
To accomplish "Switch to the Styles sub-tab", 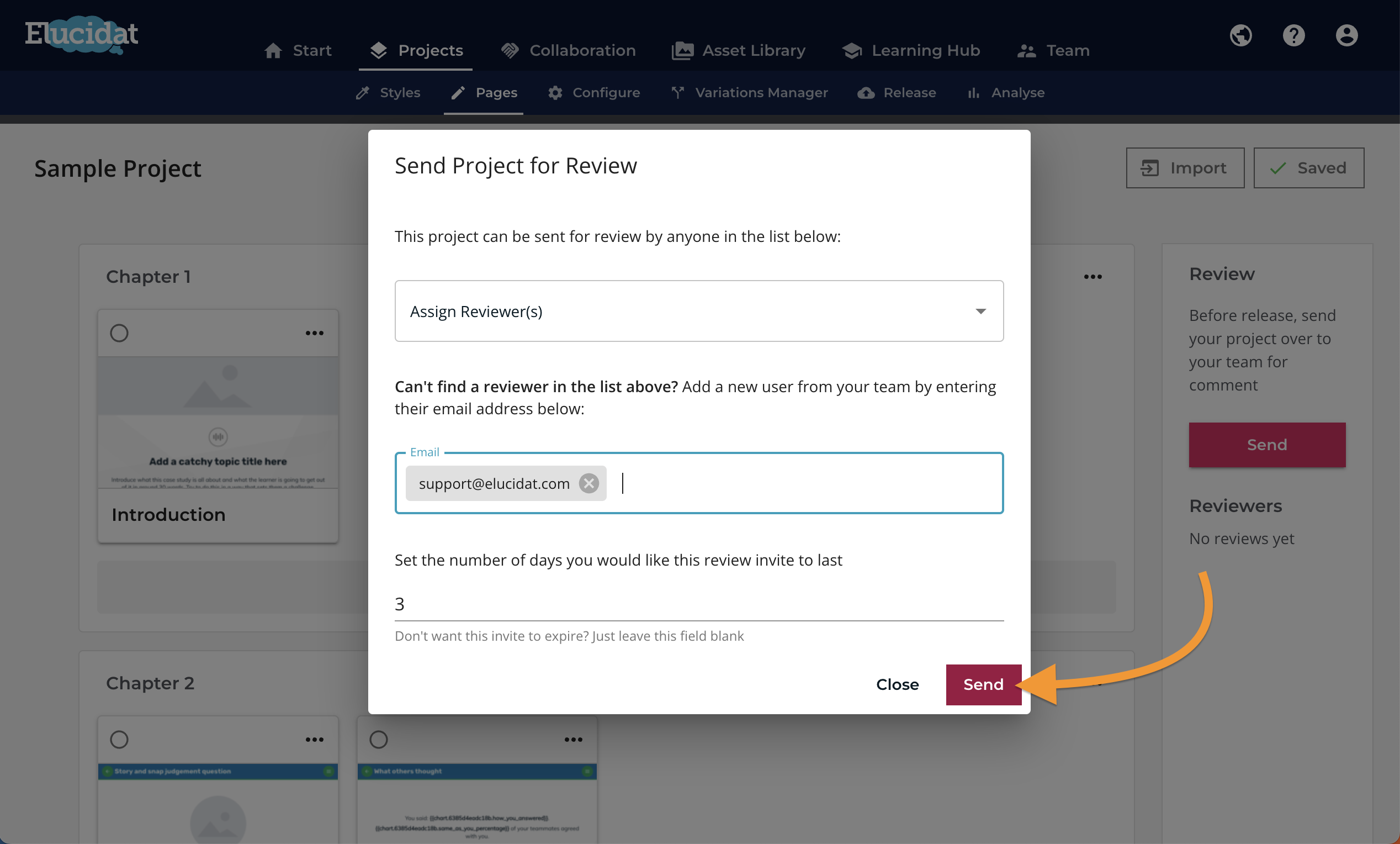I will click(388, 93).
